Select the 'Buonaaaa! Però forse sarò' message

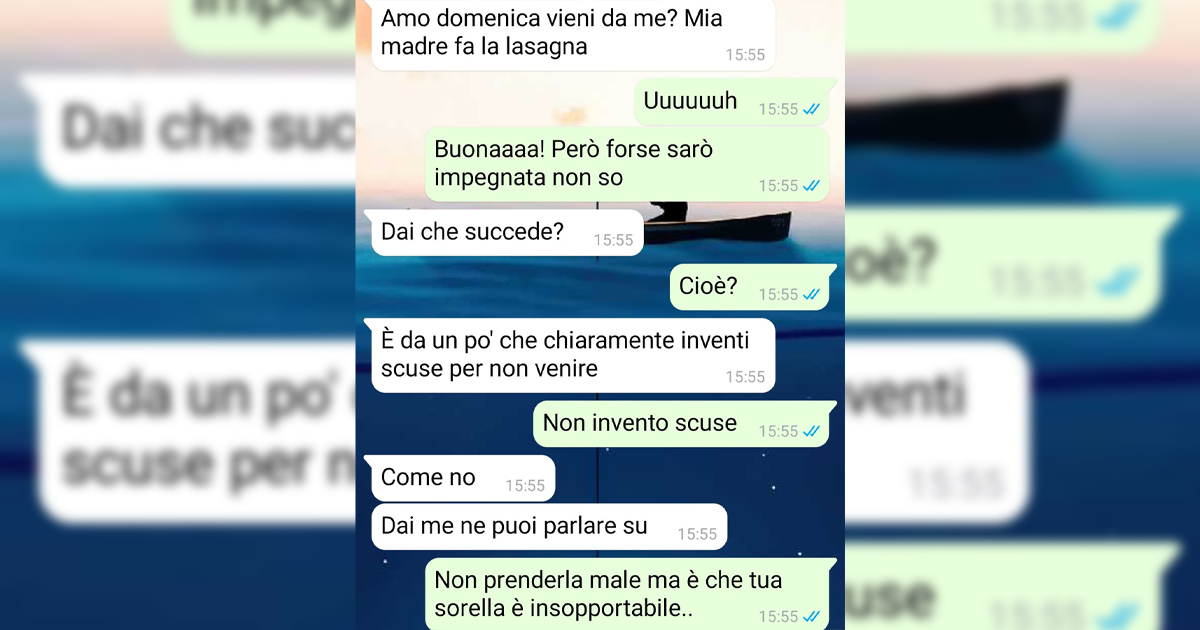(x=628, y=164)
